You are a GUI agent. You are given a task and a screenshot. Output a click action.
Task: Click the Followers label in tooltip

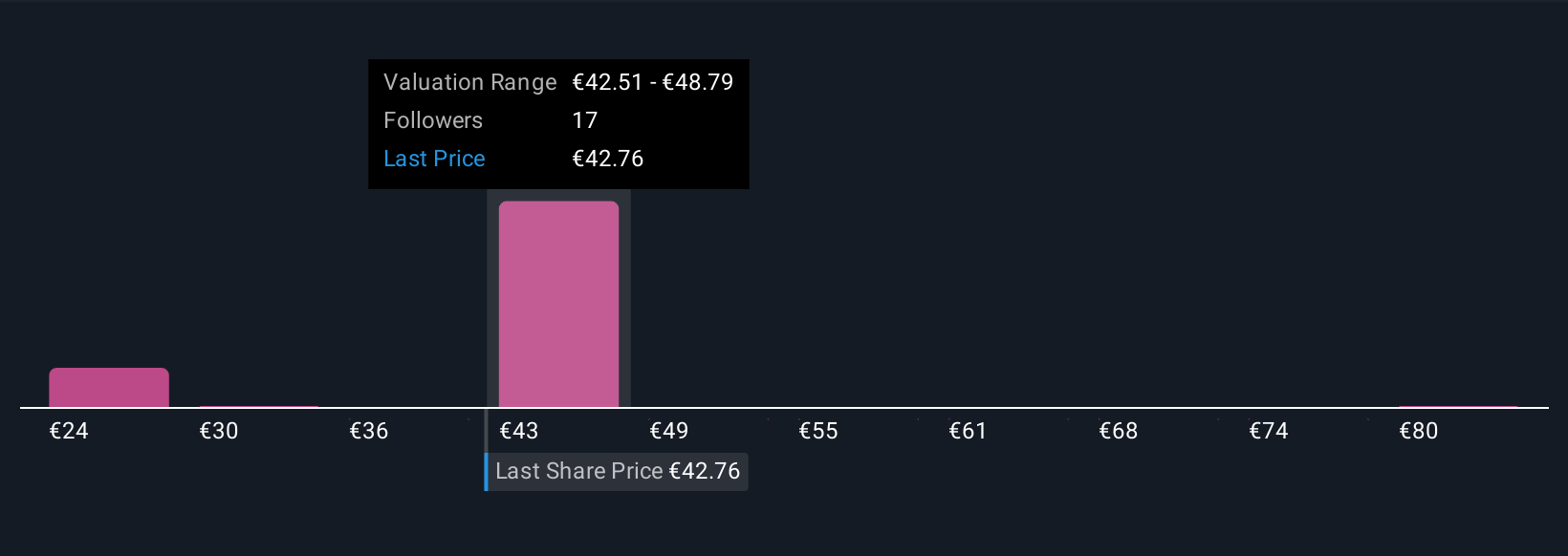(433, 120)
